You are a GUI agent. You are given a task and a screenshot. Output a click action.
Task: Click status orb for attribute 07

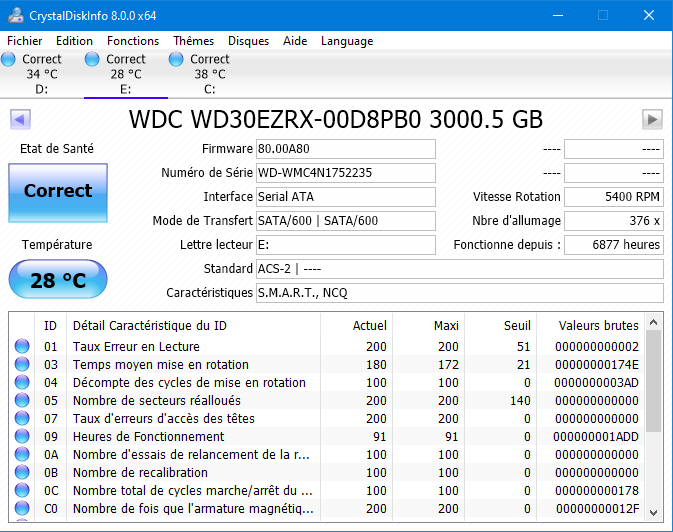pyautogui.click(x=22, y=418)
